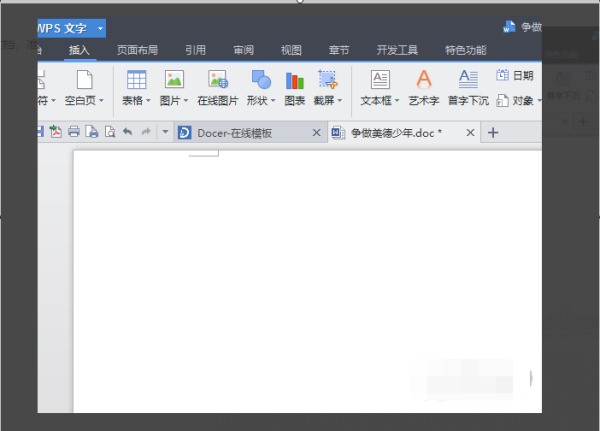Click the 在线图片 online picture icon

point(218,80)
